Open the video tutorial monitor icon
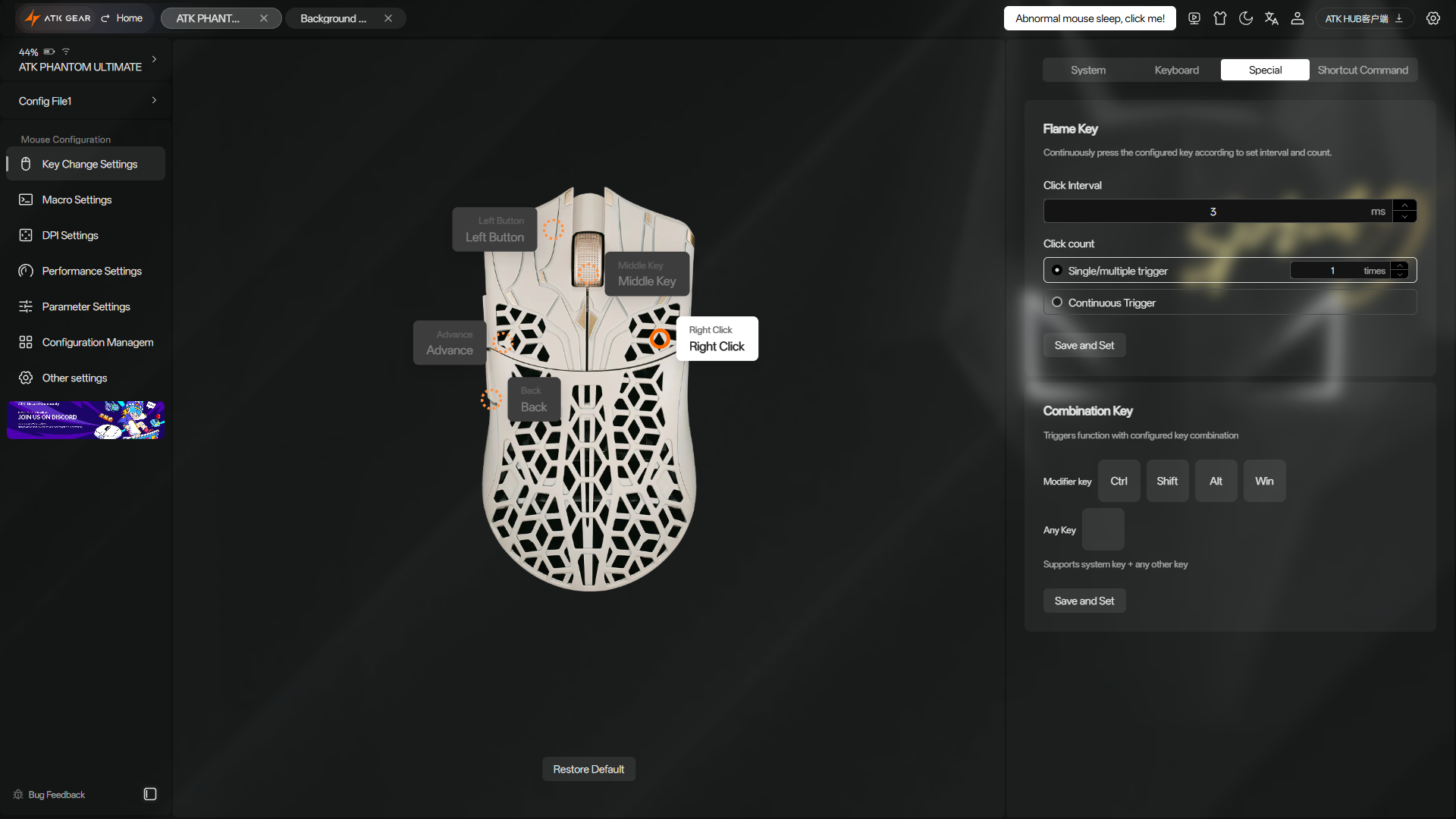The height and width of the screenshot is (819, 1456). [x=1194, y=18]
